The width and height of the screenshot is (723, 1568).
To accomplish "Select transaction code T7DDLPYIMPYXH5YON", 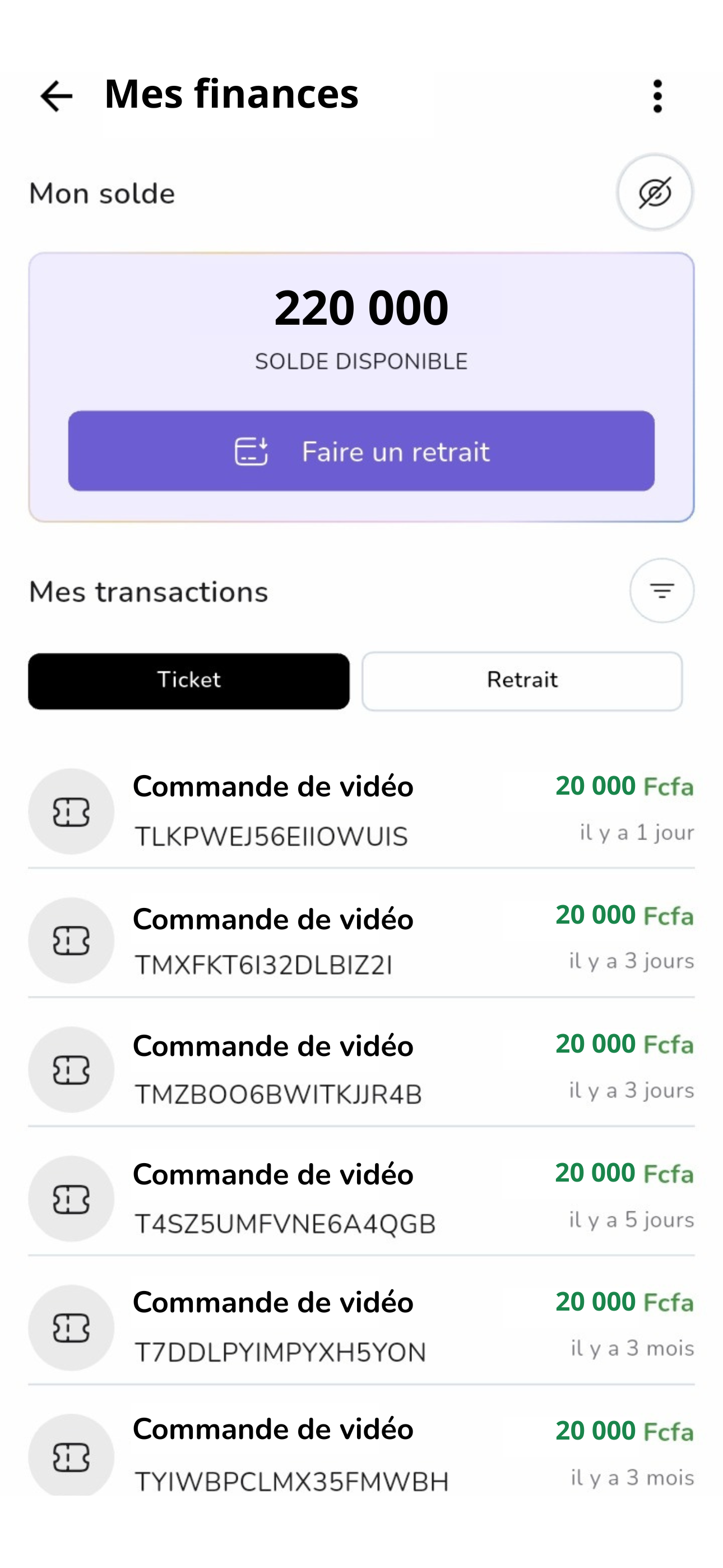I will pos(280,1353).
